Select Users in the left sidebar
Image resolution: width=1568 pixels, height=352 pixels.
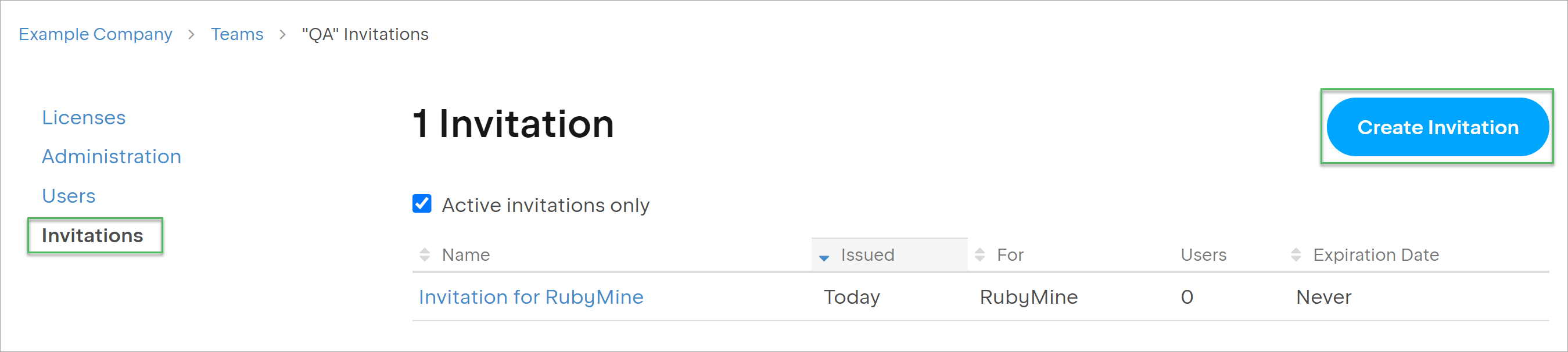69,196
